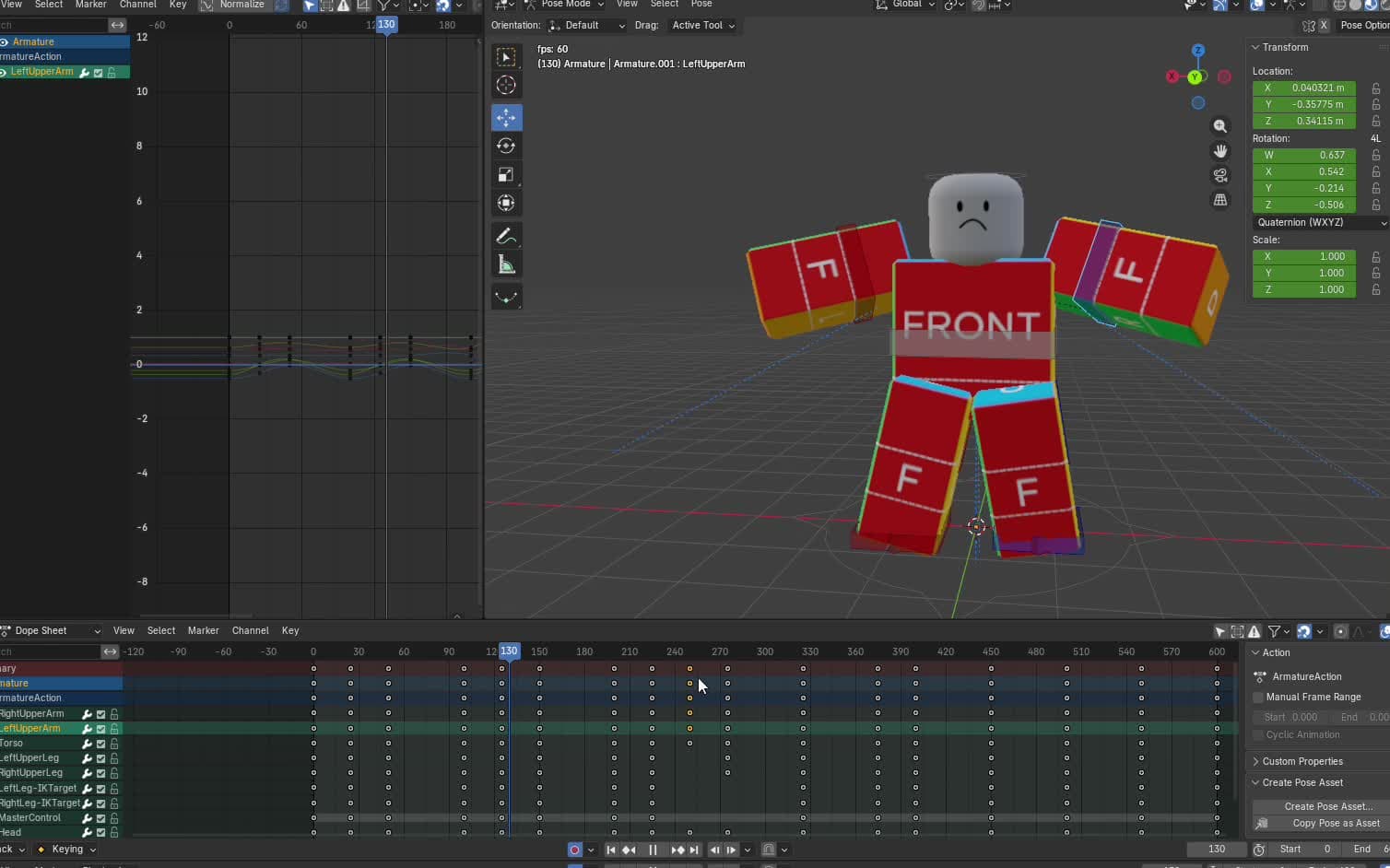
Task: Select the Annotate pencil tool
Action: point(506,236)
